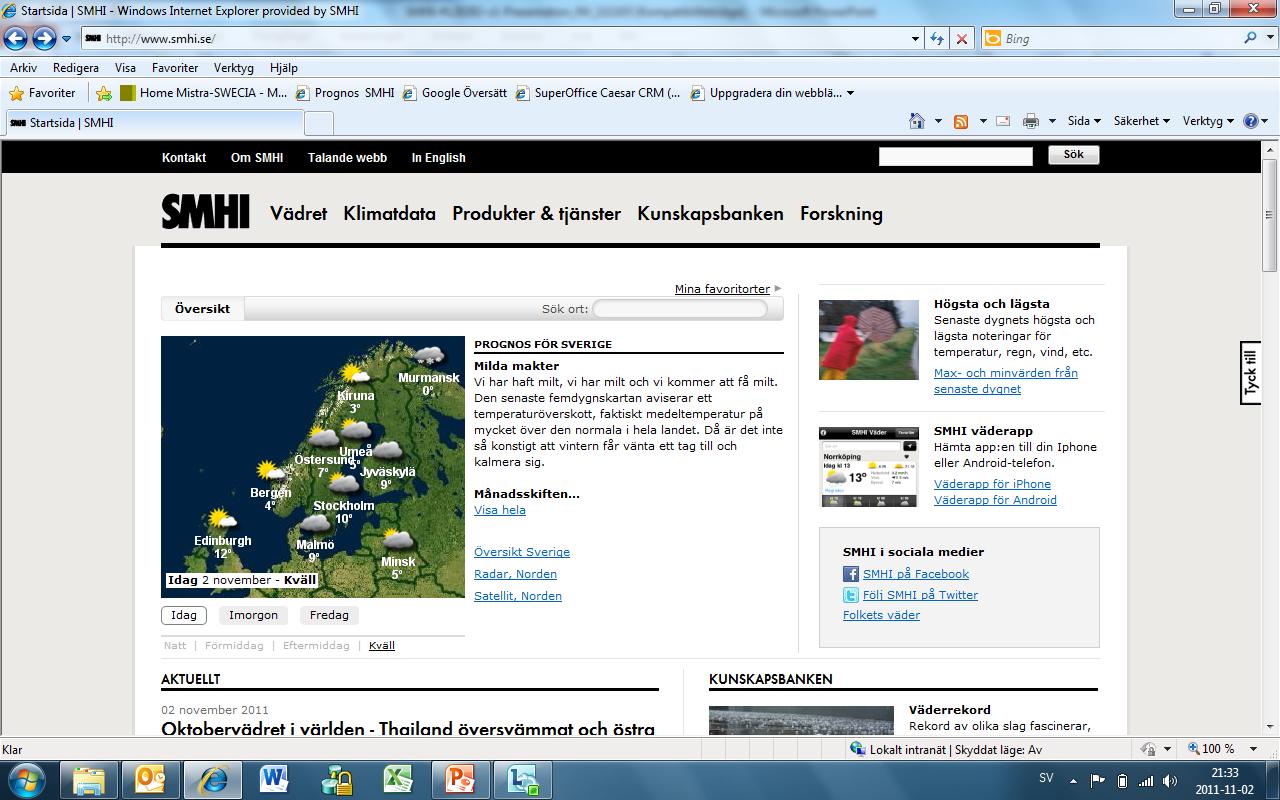Open the print options dropdown arrow
Image resolution: width=1280 pixels, height=800 pixels.
pyautogui.click(x=1052, y=121)
